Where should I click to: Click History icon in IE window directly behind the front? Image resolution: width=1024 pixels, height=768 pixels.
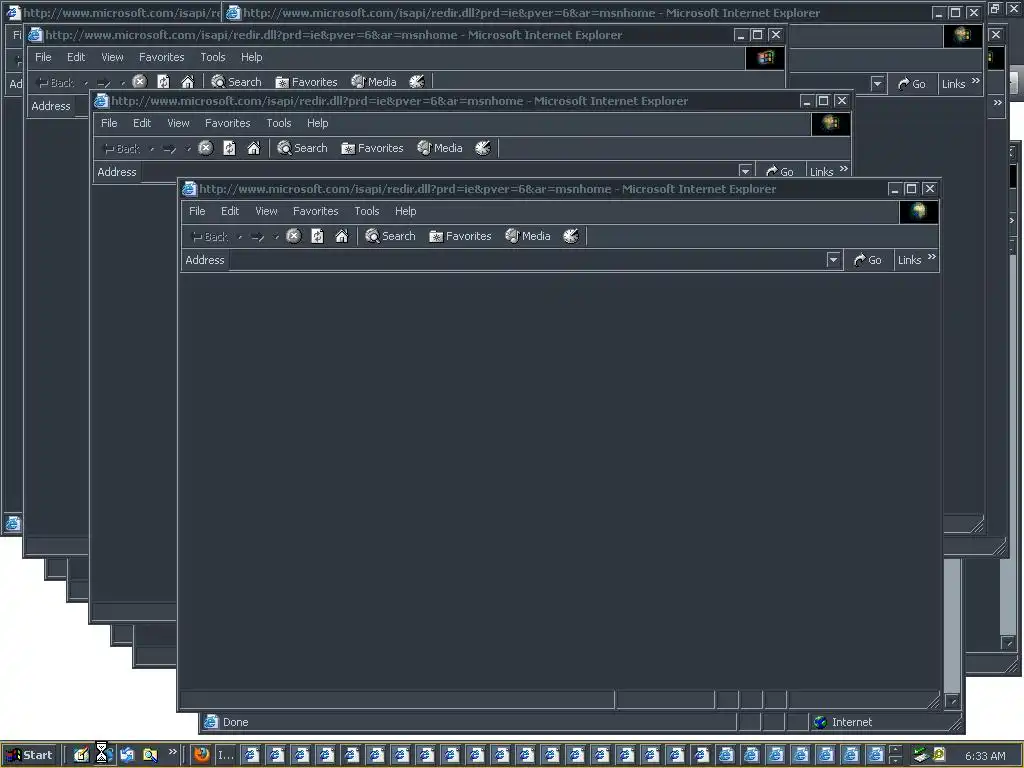(x=483, y=148)
